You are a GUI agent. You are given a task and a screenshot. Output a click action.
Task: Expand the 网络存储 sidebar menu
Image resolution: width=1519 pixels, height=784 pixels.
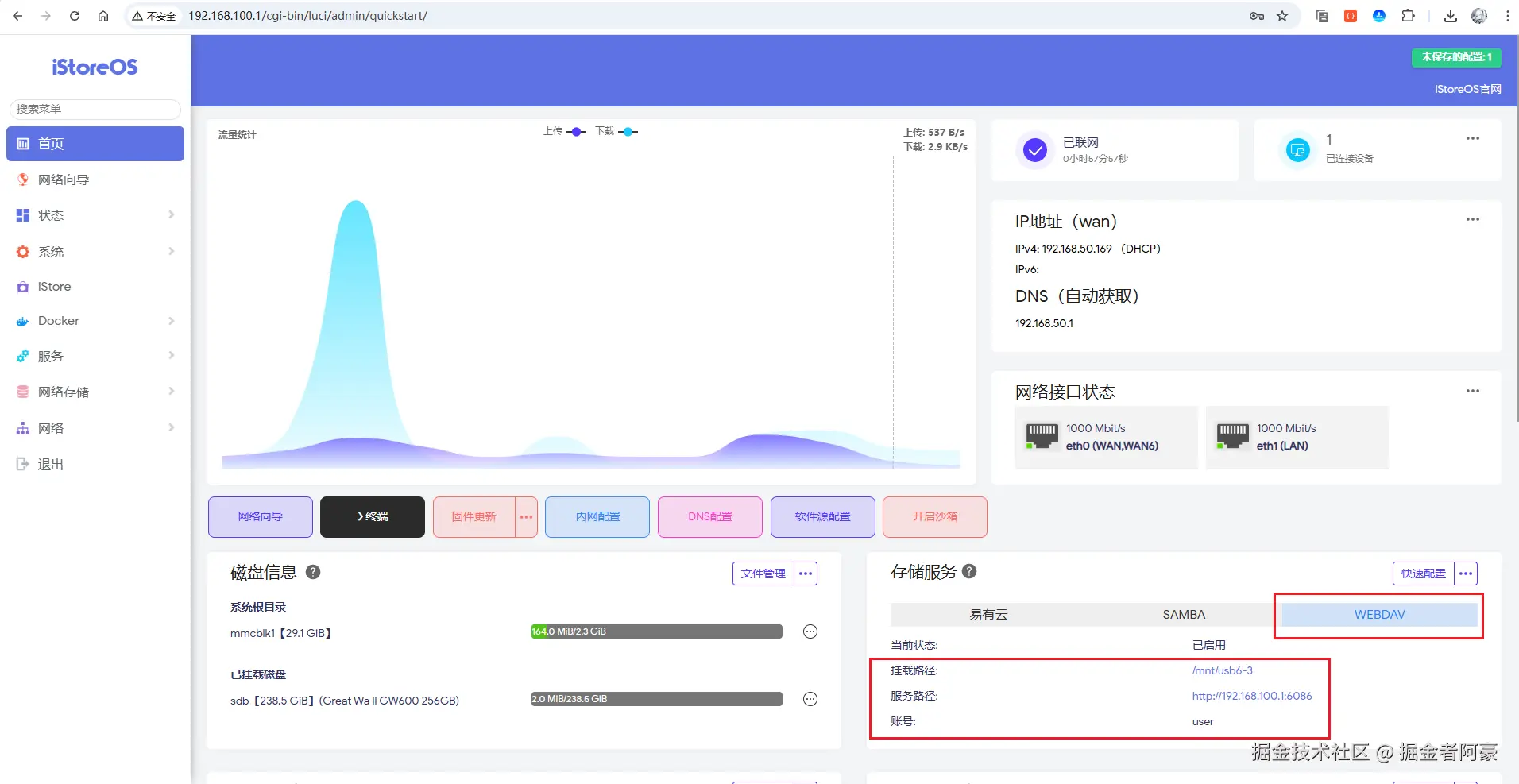coord(95,392)
